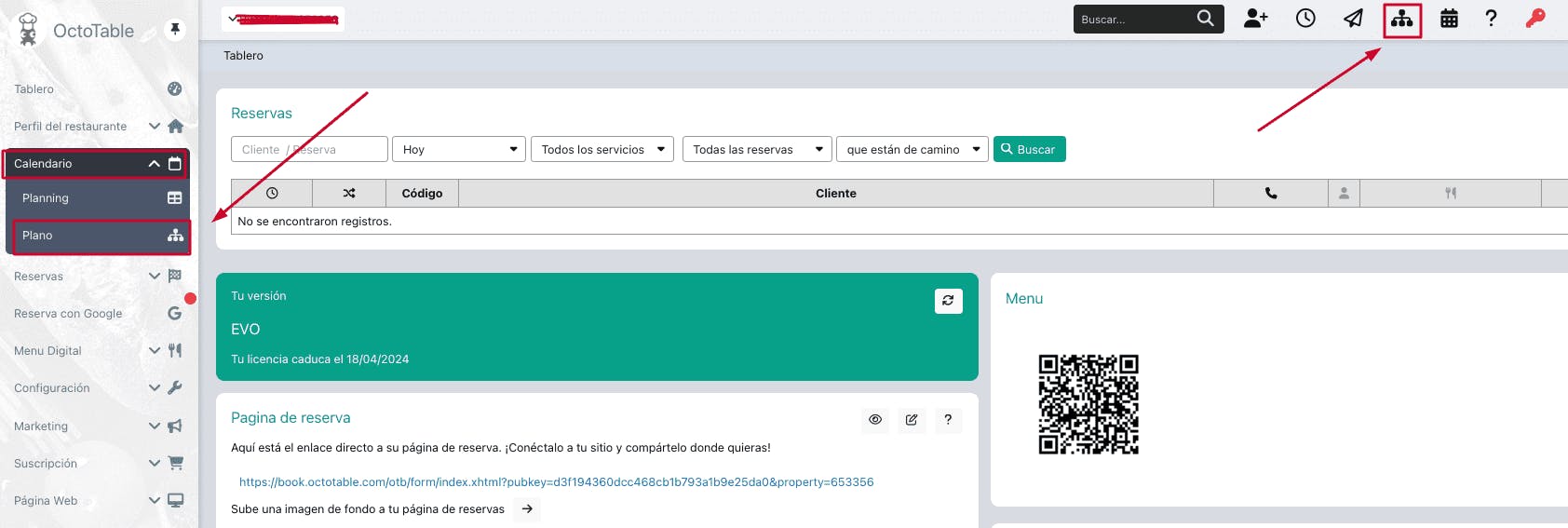This screenshot has height=528, width=1568.
Task: Open the Todos los servicios dropdown
Action: coord(602,149)
